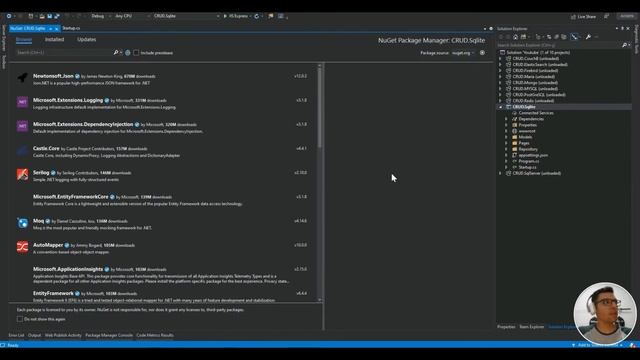Click the Live Share button
This screenshot has width=640, height=360.
584,17
